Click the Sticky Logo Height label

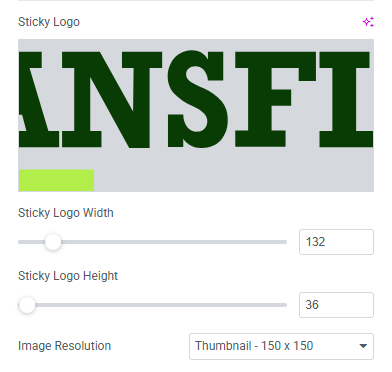point(68,276)
